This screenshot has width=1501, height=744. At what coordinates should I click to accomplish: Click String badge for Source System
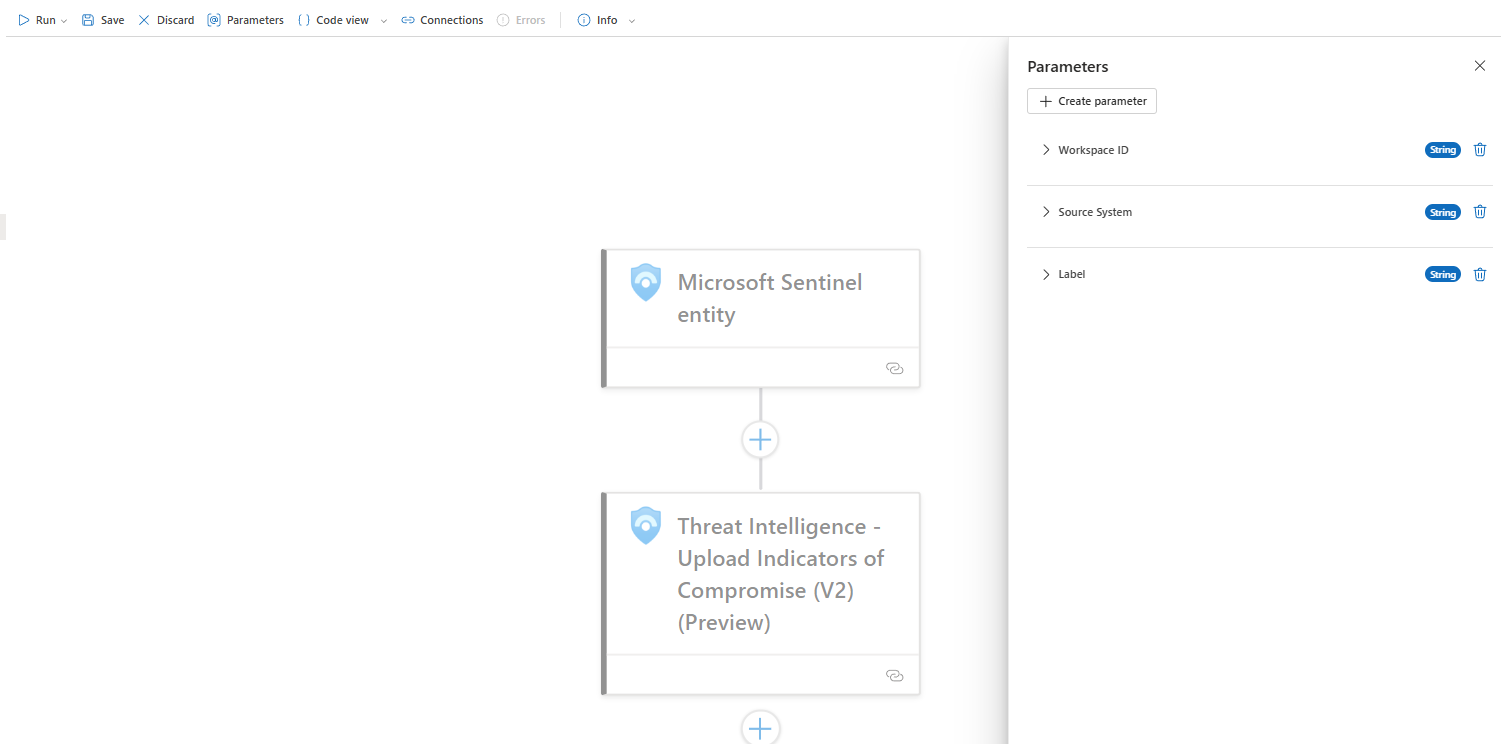coord(1442,212)
